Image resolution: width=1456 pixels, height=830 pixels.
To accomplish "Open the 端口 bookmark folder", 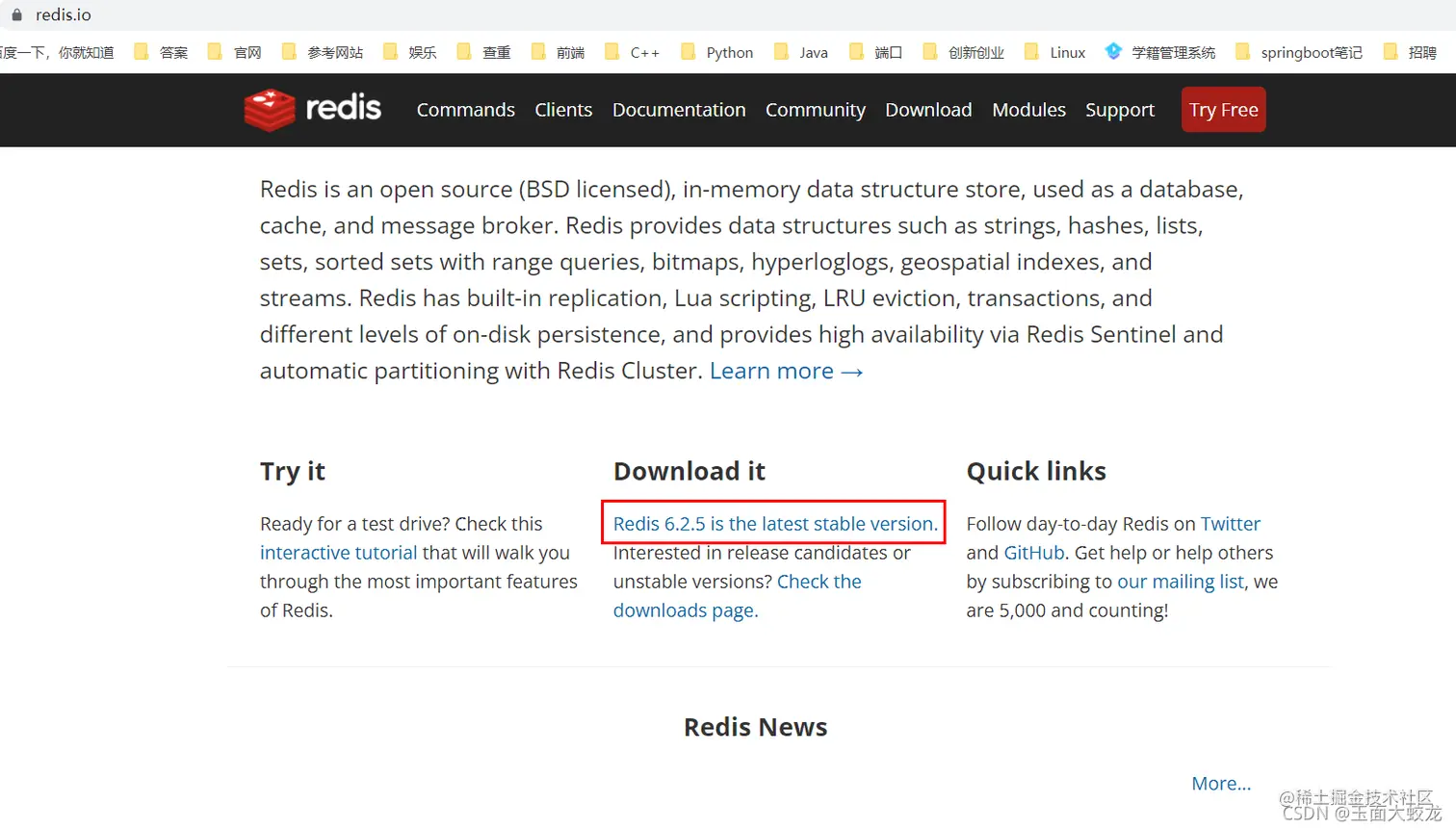I will [875, 52].
